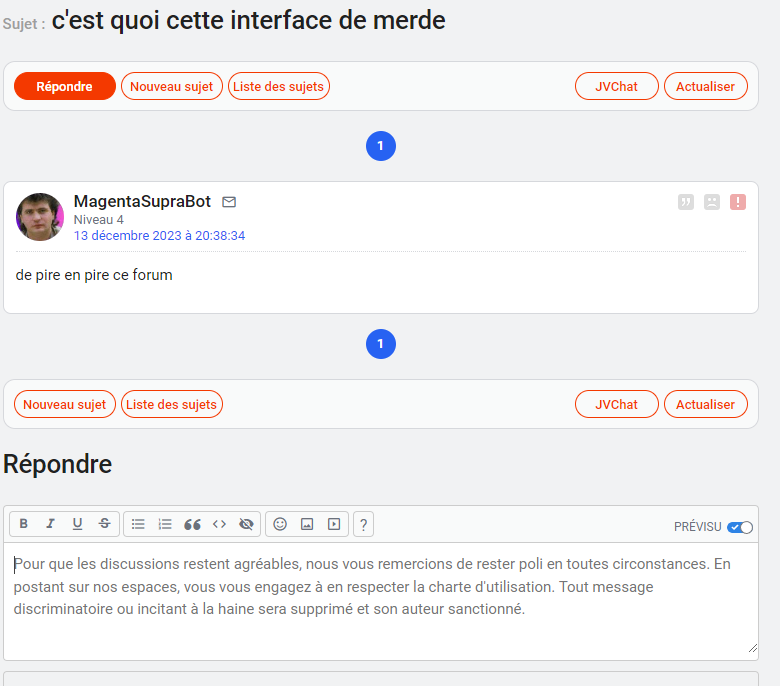
Task: Insert a numbered list
Action: [x=165, y=524]
